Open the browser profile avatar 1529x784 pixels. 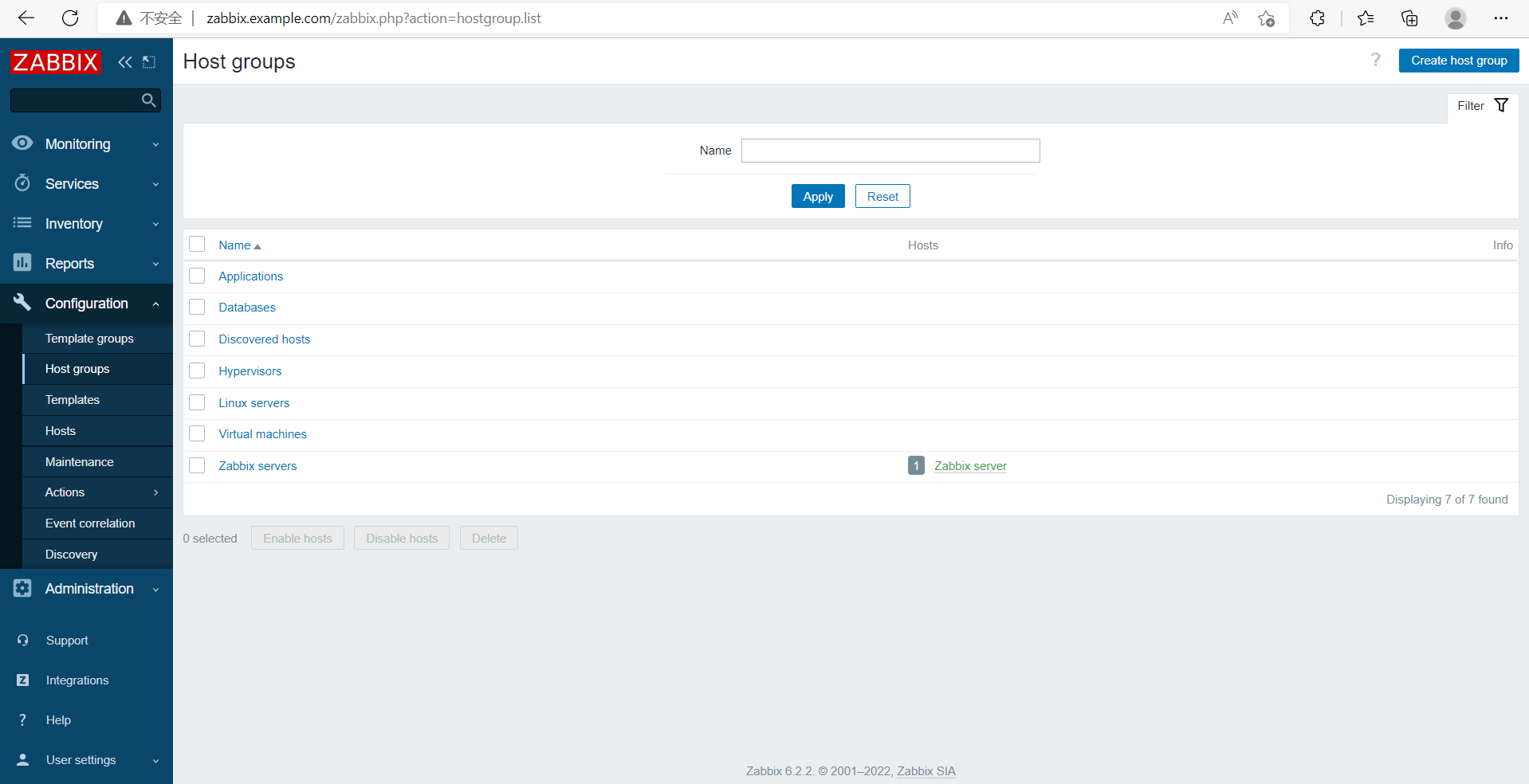1456,18
